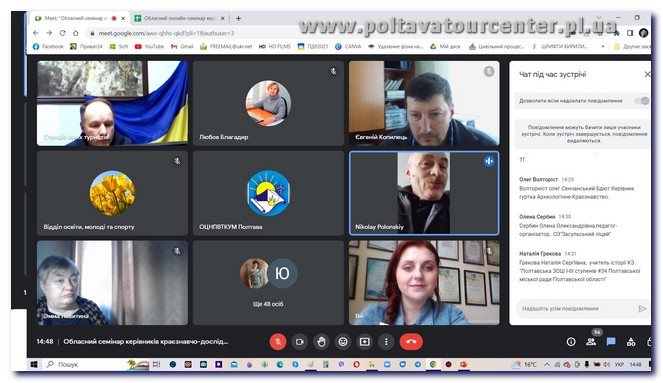This screenshot has width=663, height=383.
Task: Close the in-meeting chat panel
Action: pos(647,74)
